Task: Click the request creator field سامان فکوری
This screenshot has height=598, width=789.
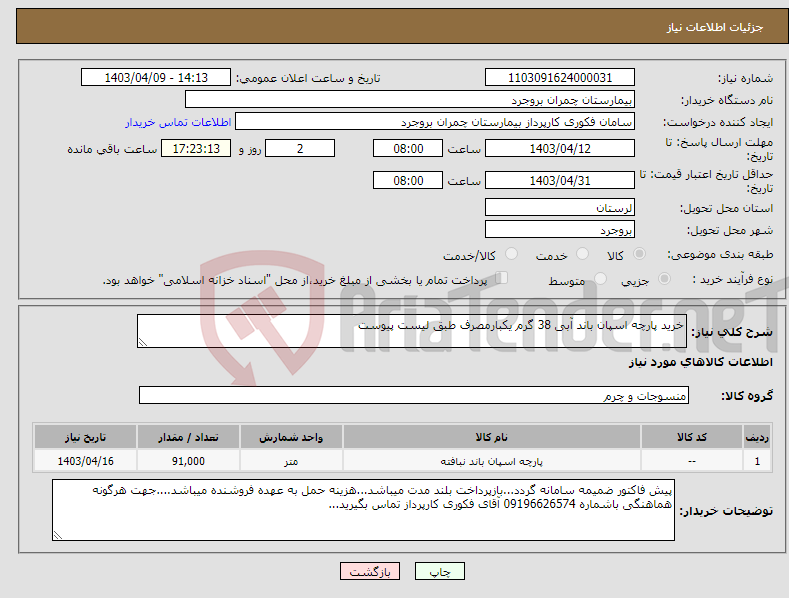Action: tap(435, 121)
